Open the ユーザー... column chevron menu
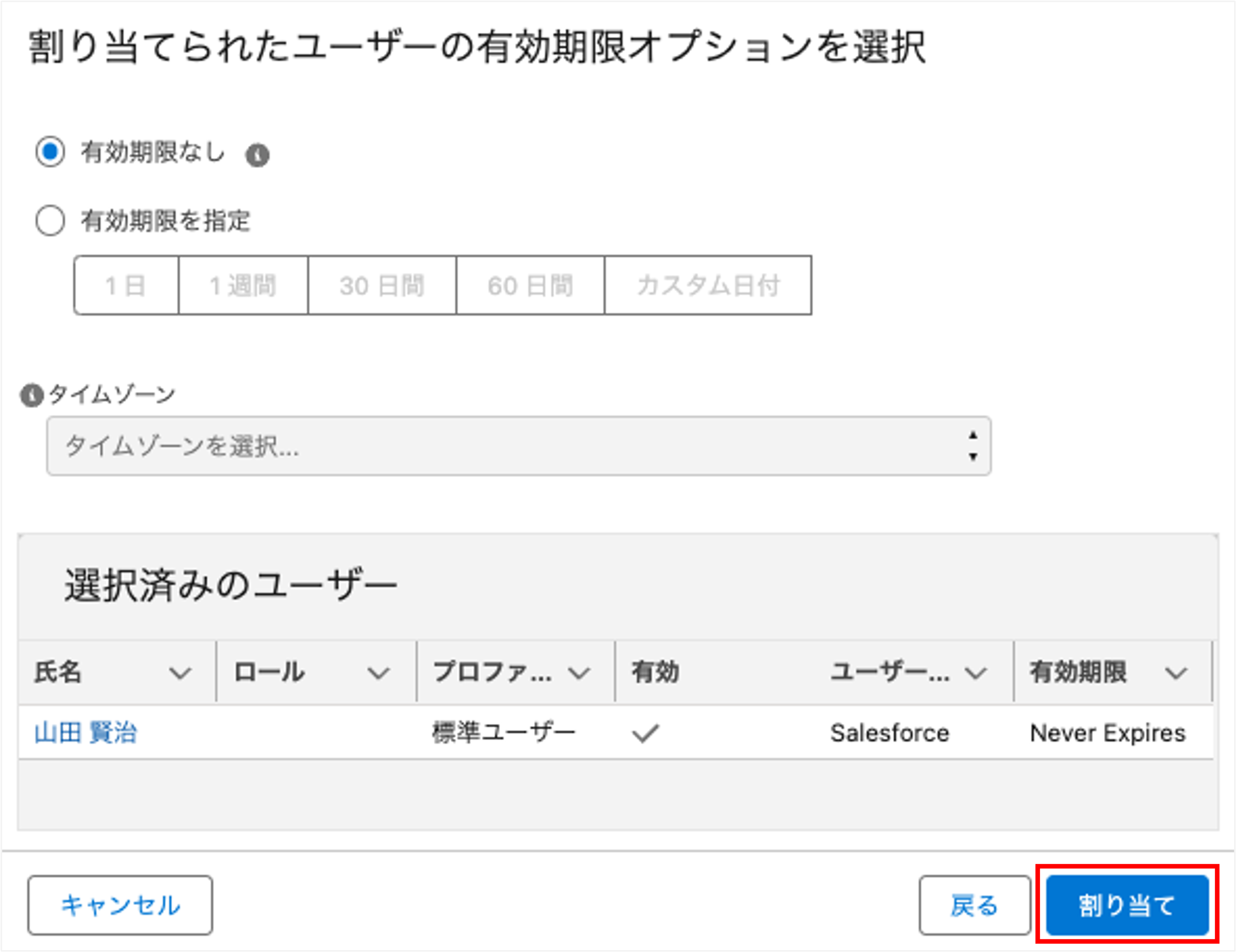Viewport: 1236px width, 952px height. (976, 673)
